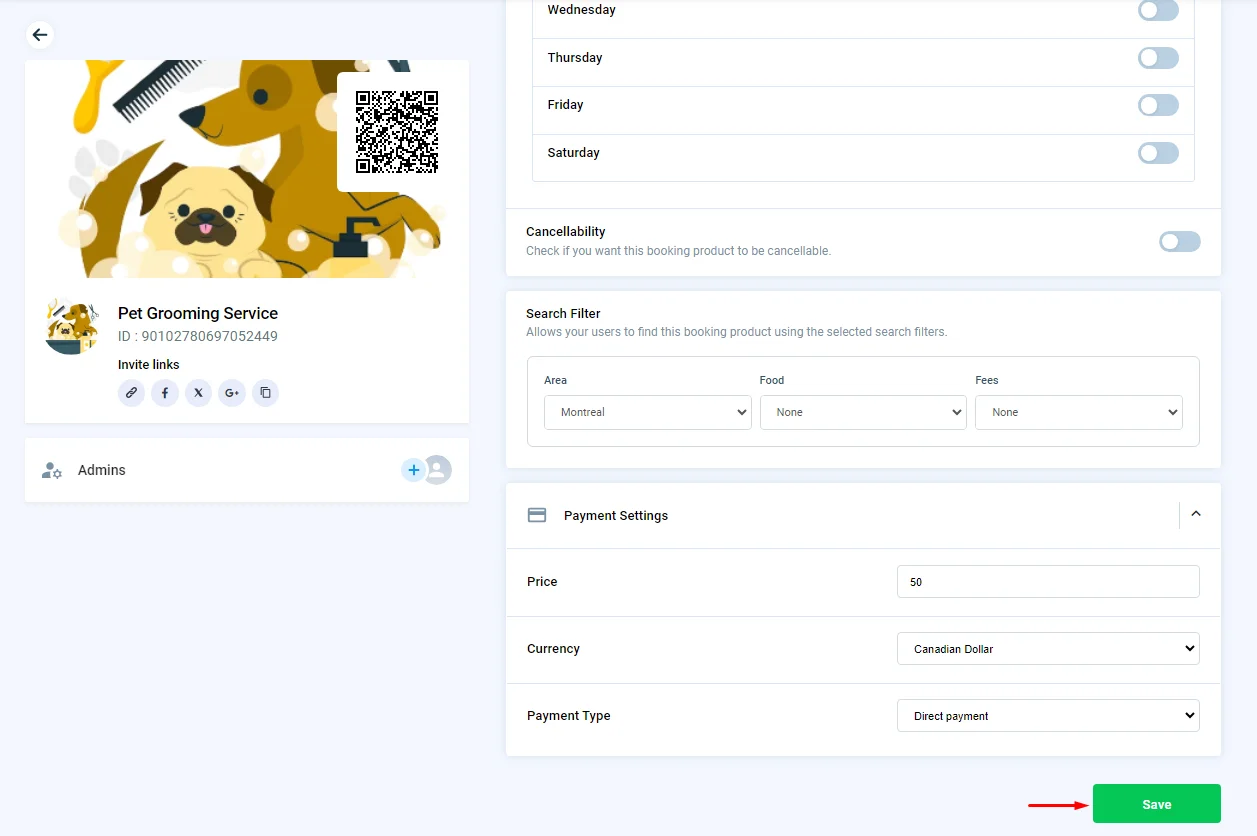The image size is (1257, 836).
Task: Collapse the Payment Settings section
Action: point(1195,514)
